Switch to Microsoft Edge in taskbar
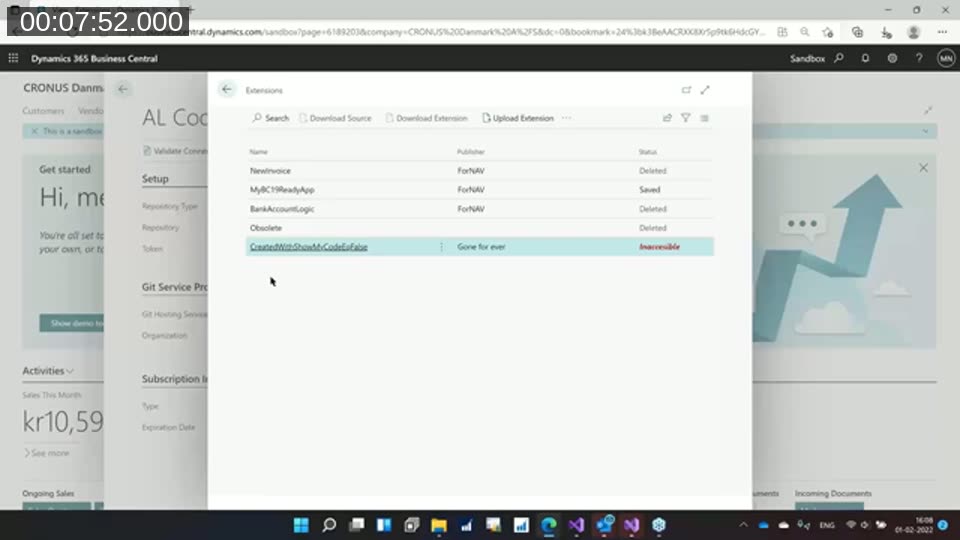Viewport: 960px width, 540px height. tap(549, 525)
